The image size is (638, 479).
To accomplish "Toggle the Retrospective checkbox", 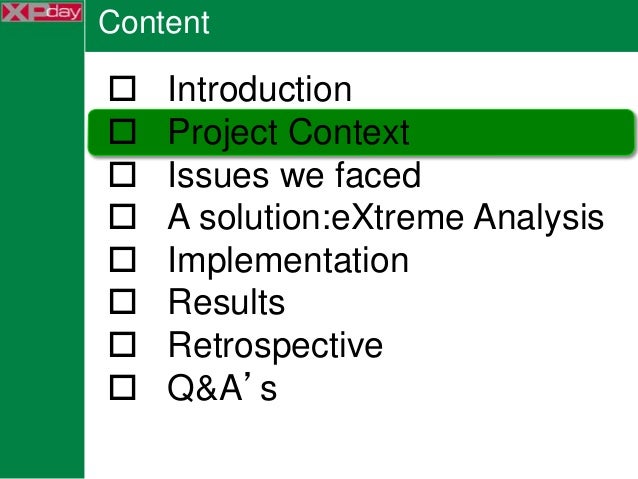I will [x=122, y=345].
